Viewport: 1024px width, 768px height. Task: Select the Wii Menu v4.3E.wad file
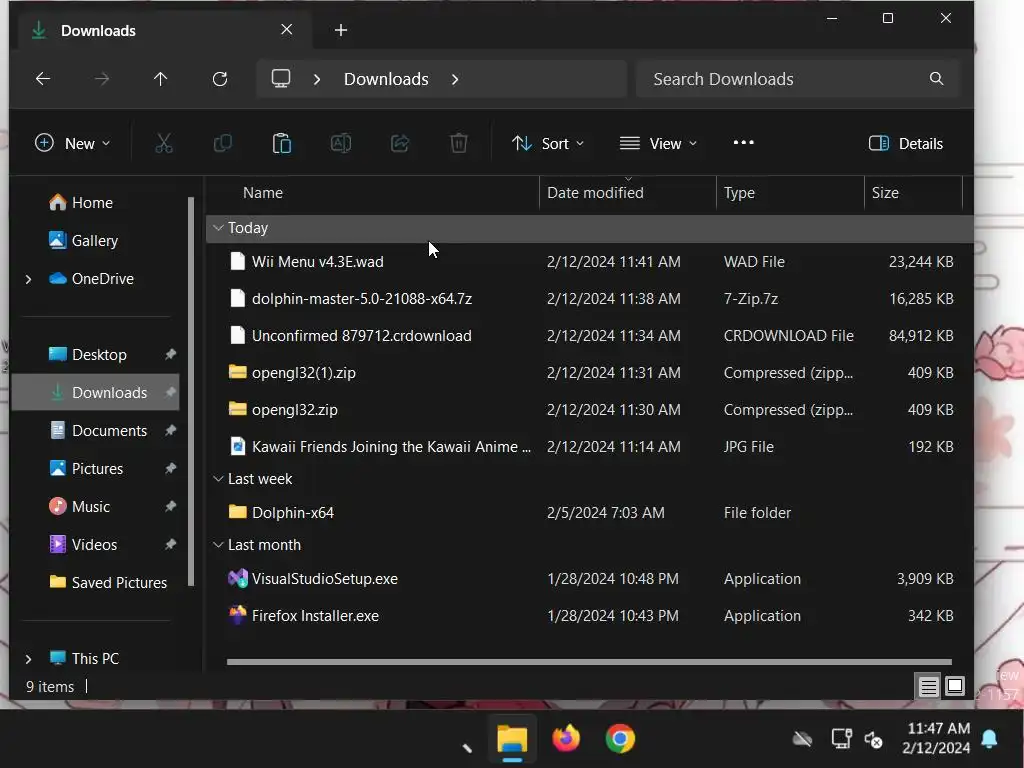click(x=588, y=261)
